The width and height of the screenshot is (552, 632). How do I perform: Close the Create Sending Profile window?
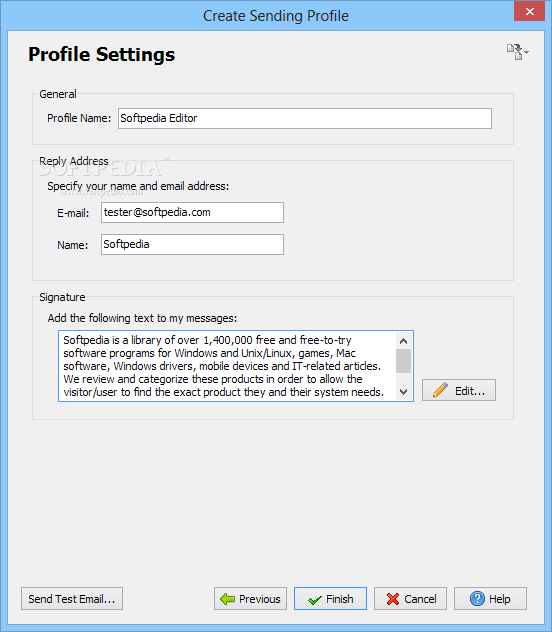(x=529, y=11)
